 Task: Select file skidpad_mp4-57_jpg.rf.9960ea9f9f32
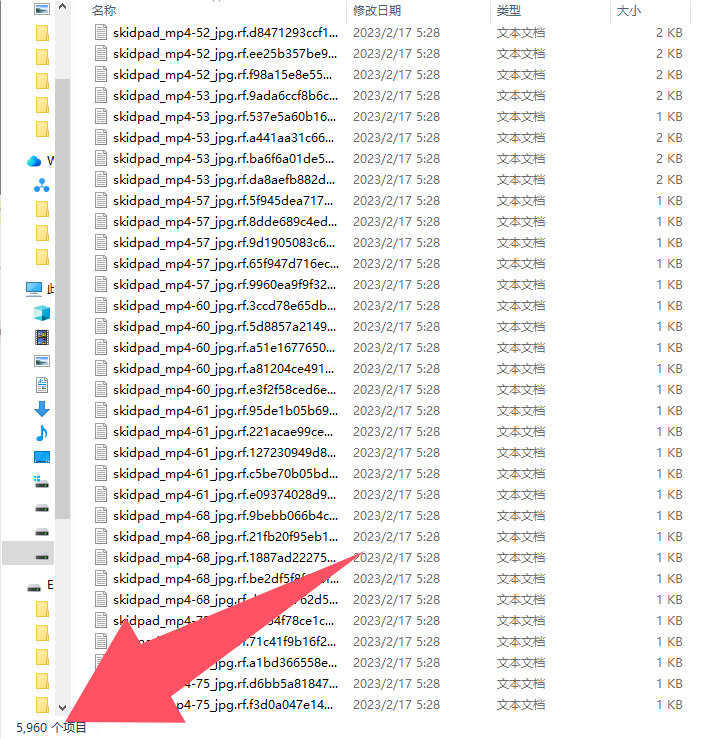[224, 285]
